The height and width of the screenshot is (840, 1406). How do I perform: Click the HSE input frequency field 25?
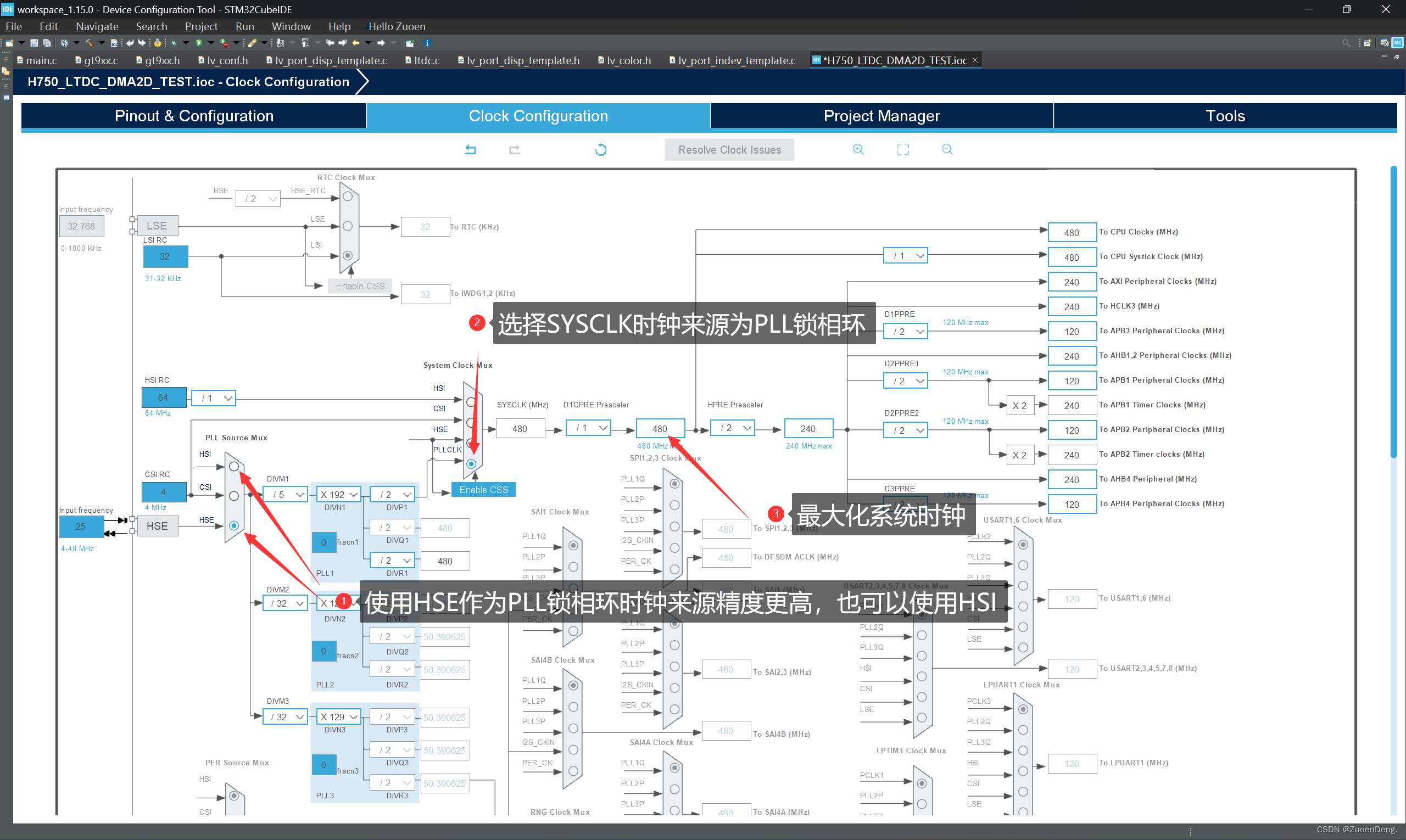pyautogui.click(x=81, y=527)
